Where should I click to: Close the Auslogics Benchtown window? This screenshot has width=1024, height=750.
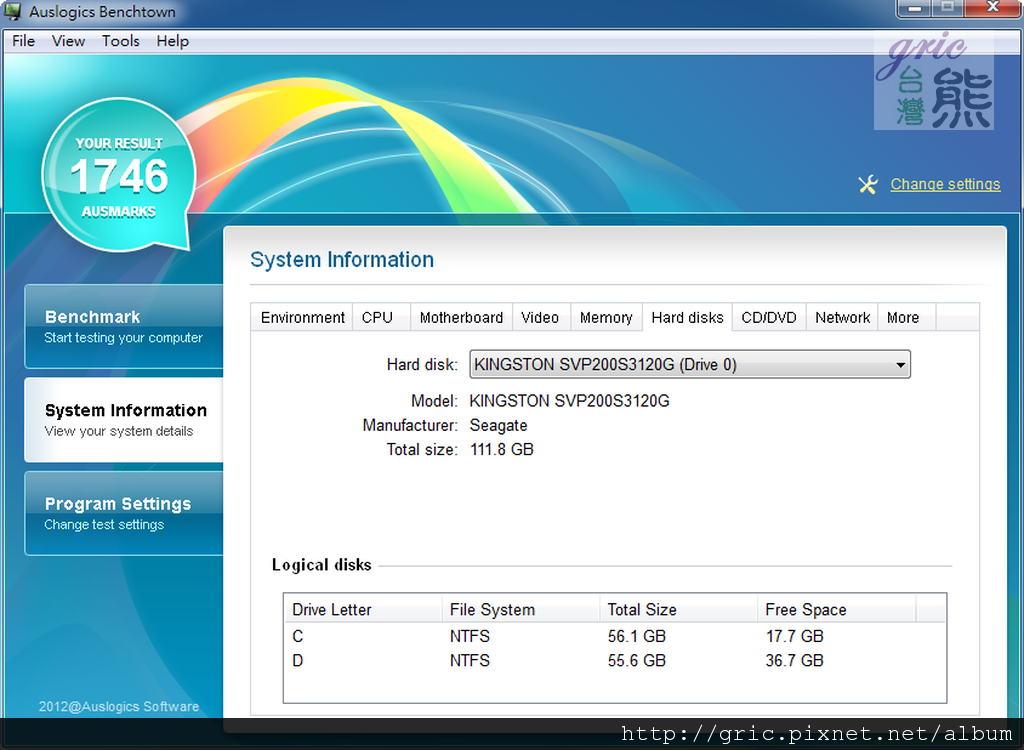click(993, 8)
